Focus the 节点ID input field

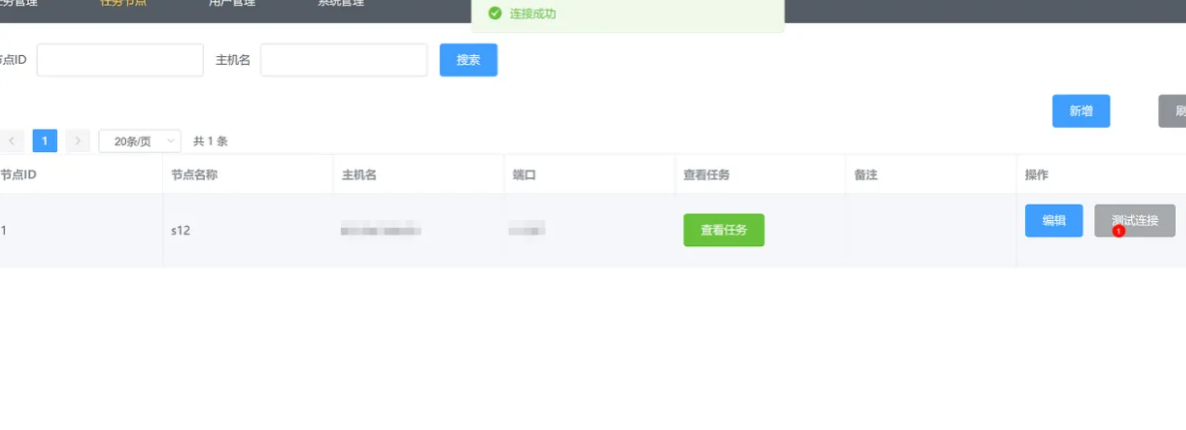click(x=120, y=60)
